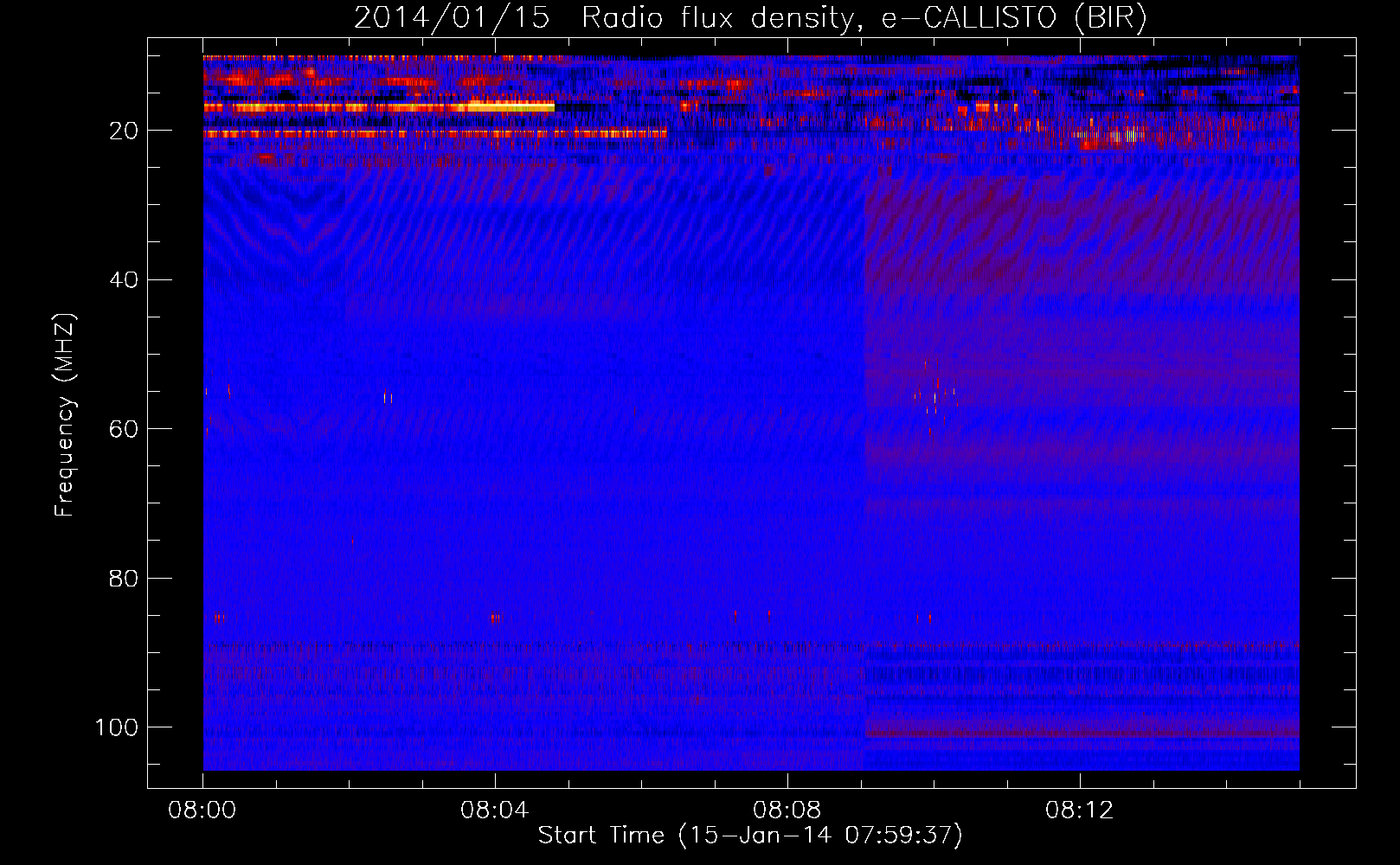Viewport: 1400px width, 865px height.
Task: Click the "Frequency (MHZ)" axis label
Action: pos(65,415)
